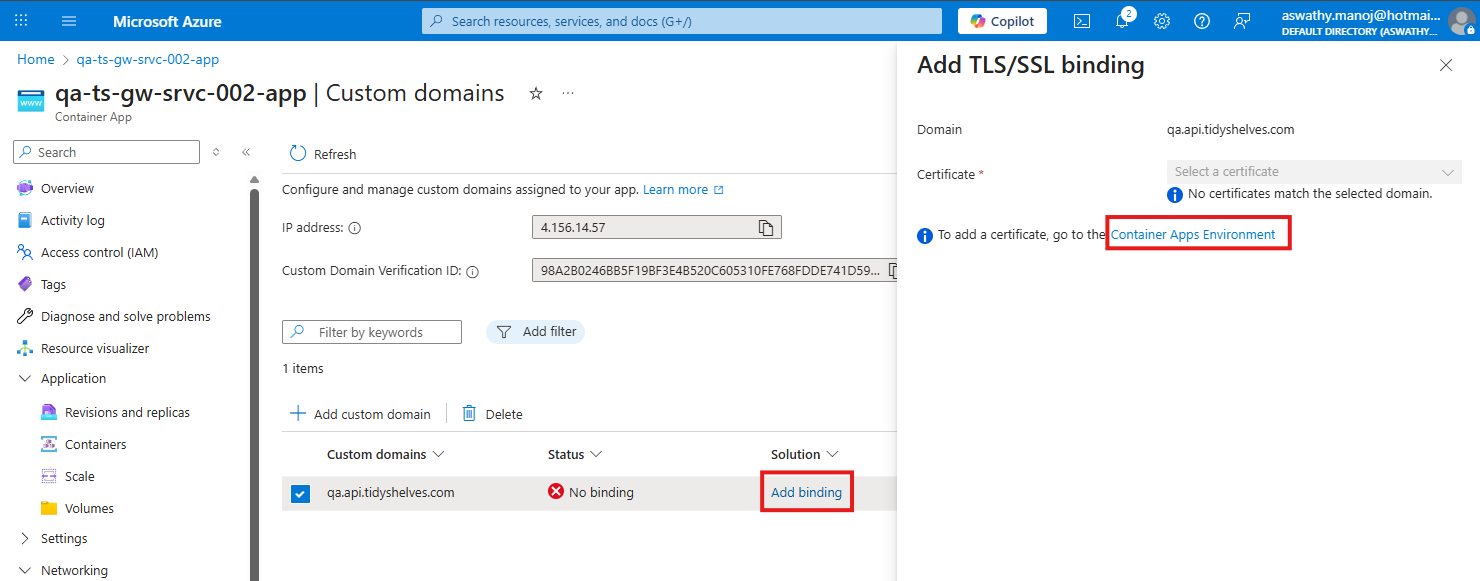Click the qa.api.tidyshelves.com domain cell

pyautogui.click(x=391, y=493)
